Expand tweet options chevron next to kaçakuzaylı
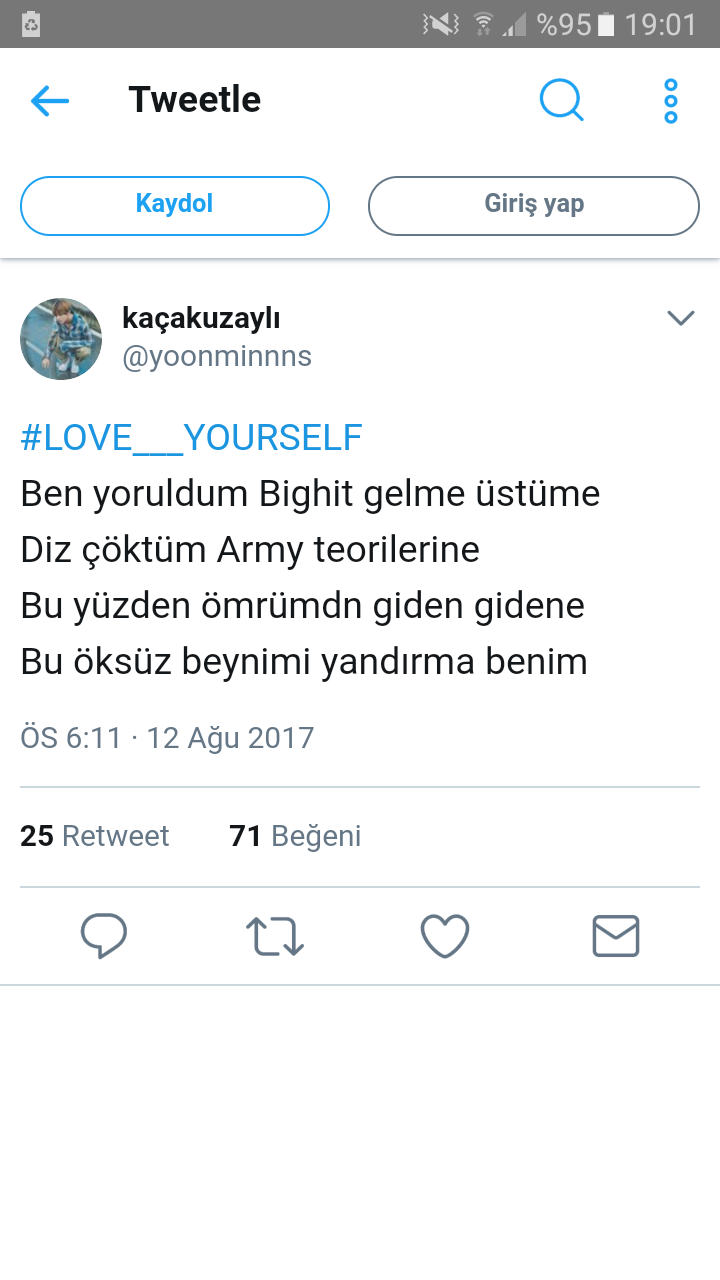 click(681, 318)
